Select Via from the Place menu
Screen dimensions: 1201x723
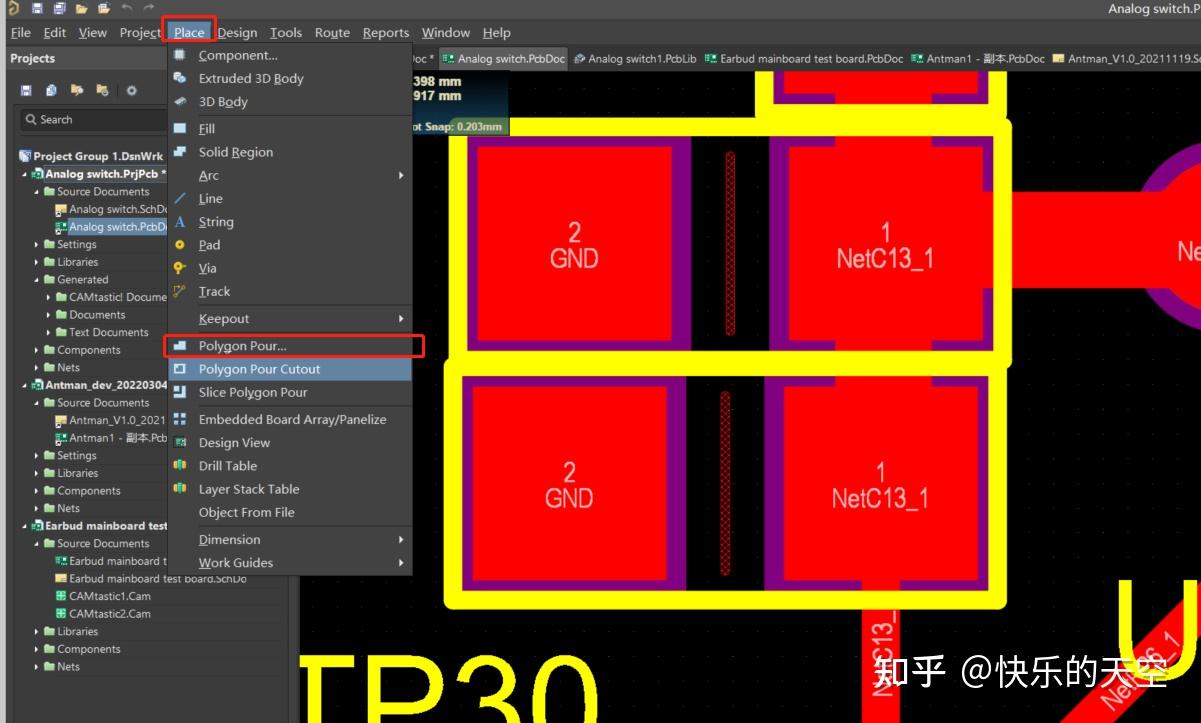(208, 268)
